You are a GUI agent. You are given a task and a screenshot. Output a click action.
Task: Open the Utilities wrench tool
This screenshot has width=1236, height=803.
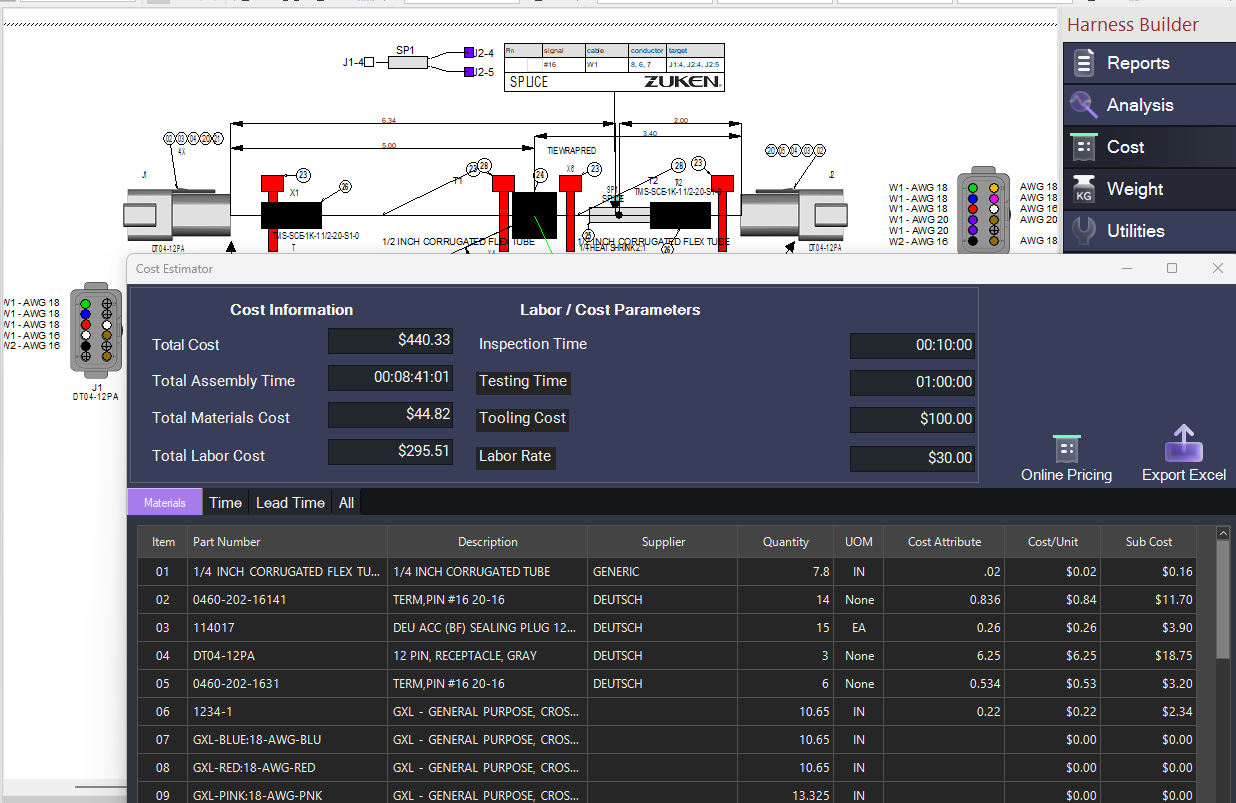(1084, 231)
